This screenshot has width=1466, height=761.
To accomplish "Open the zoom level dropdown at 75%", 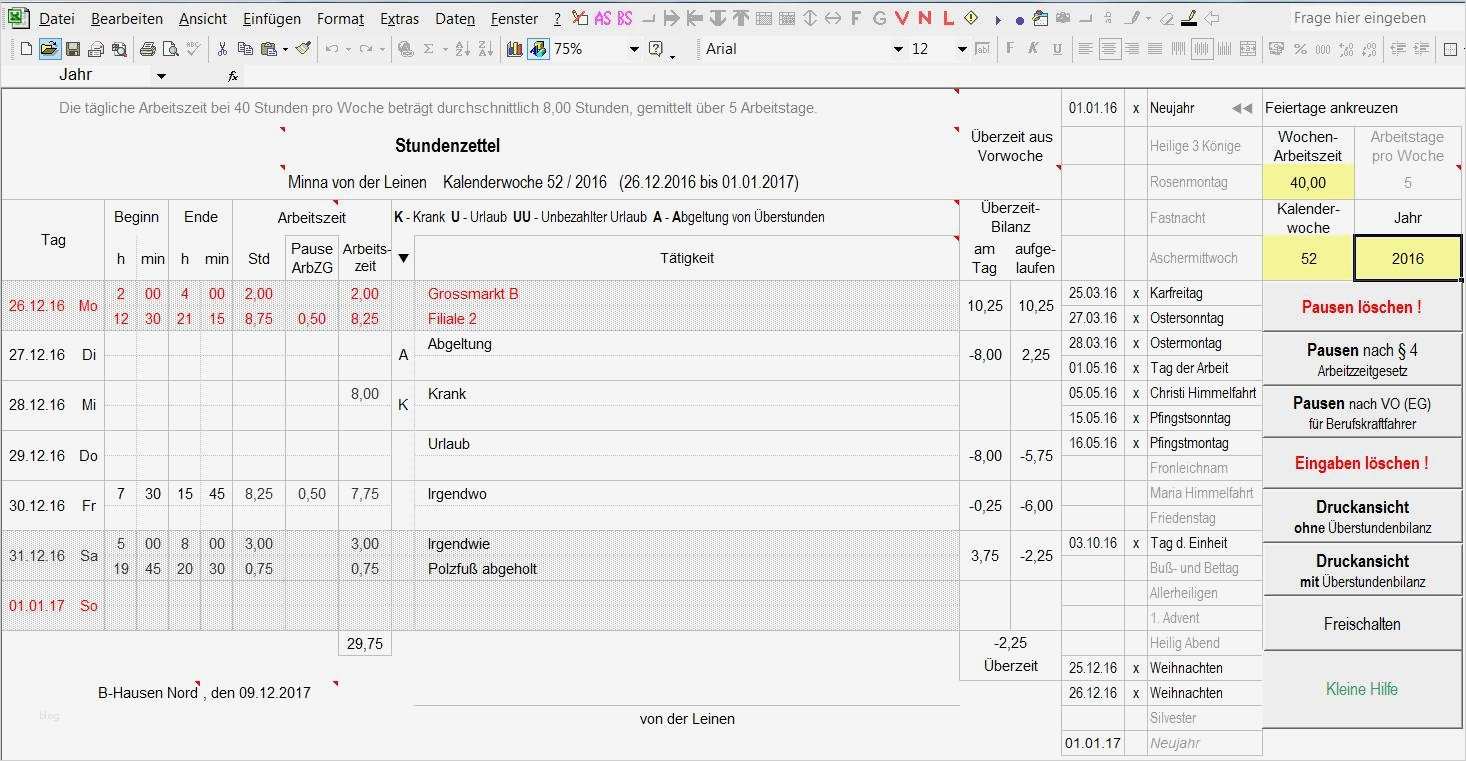I will [x=633, y=48].
